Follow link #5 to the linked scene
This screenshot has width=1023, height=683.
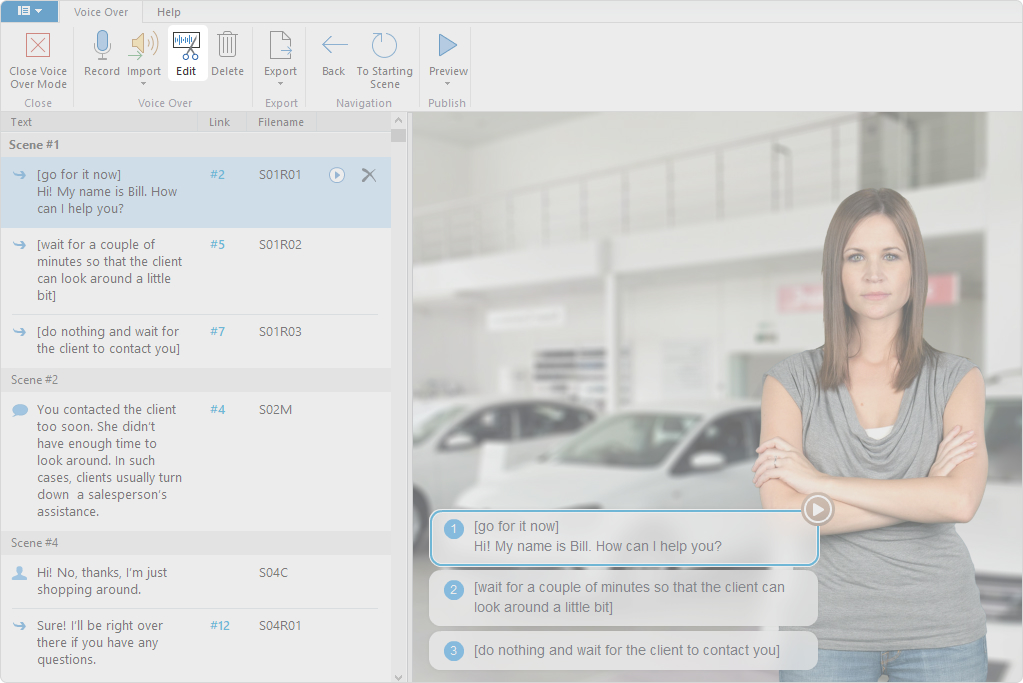(217, 244)
